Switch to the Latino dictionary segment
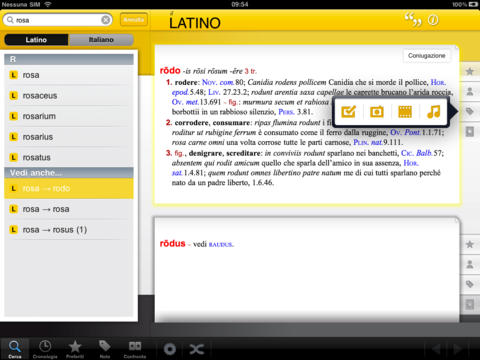 coord(36,40)
